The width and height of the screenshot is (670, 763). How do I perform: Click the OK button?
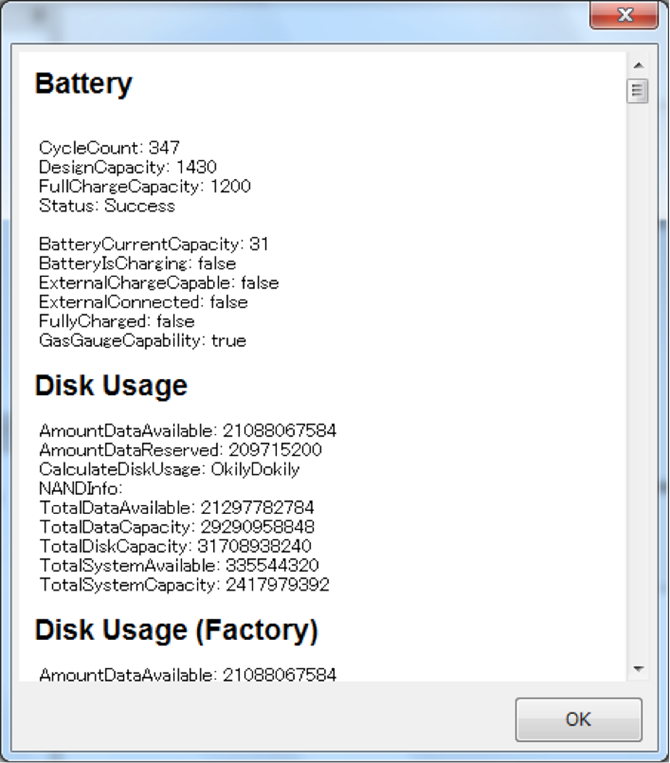click(578, 719)
